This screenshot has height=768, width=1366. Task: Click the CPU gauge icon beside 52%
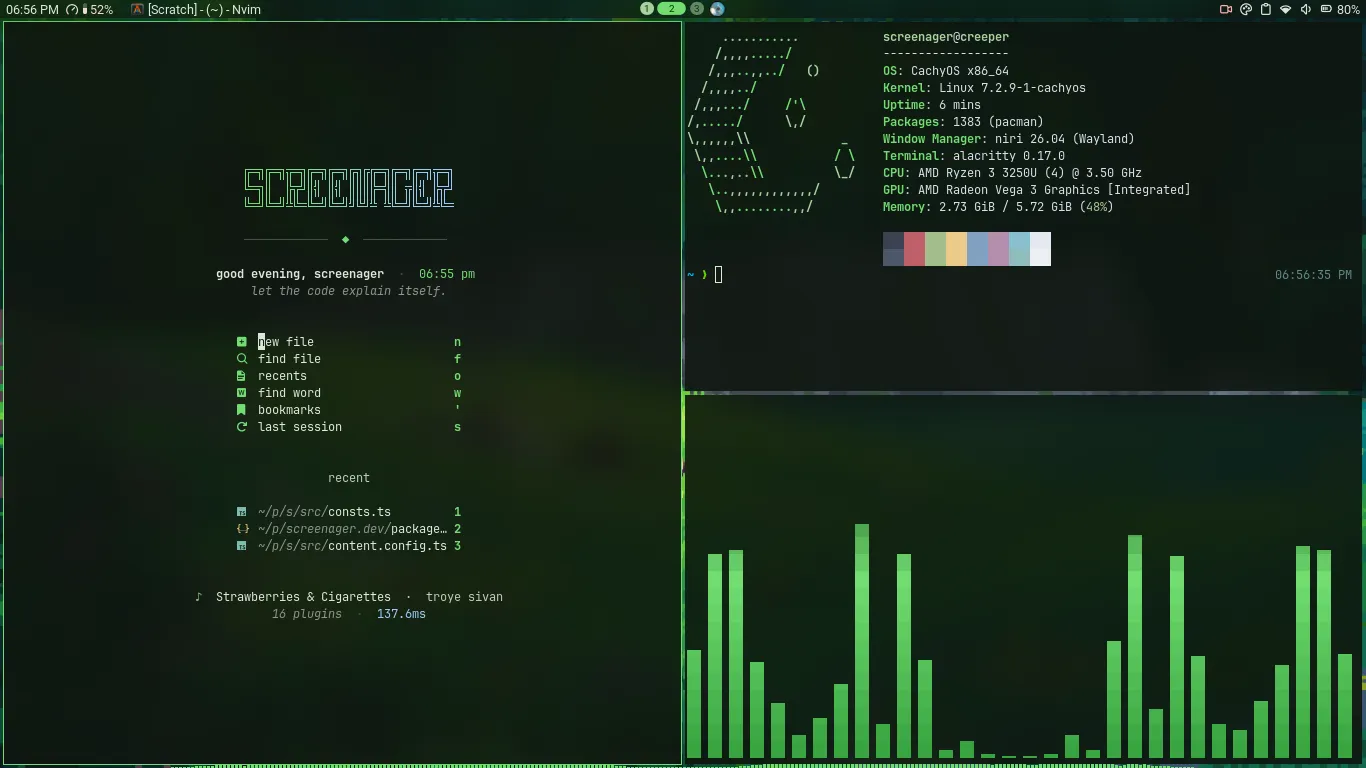[x=72, y=9]
